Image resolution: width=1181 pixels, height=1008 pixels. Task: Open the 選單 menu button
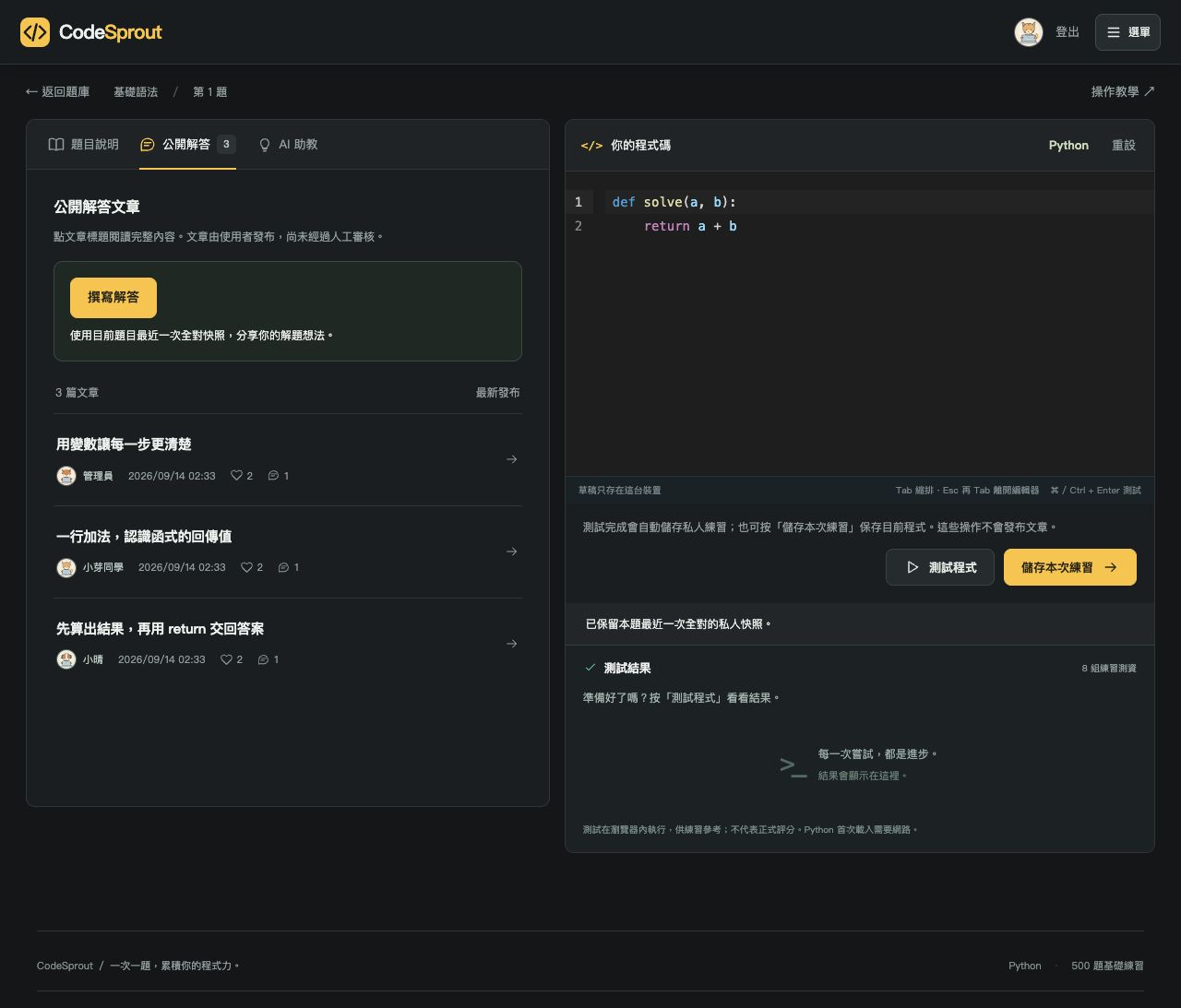1127,32
